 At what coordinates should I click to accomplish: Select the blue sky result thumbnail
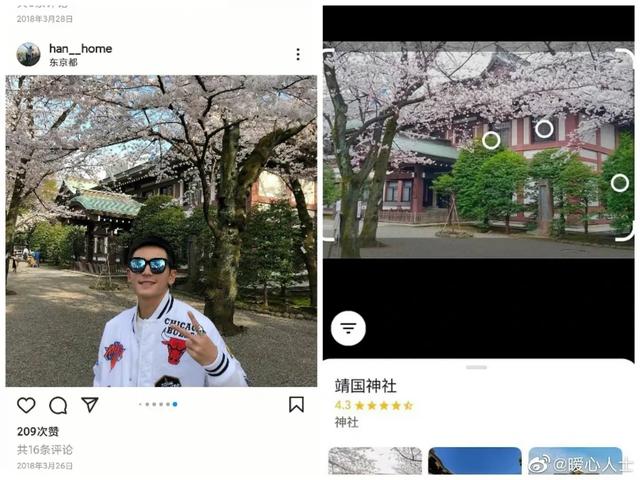pyautogui.click(x=475, y=461)
